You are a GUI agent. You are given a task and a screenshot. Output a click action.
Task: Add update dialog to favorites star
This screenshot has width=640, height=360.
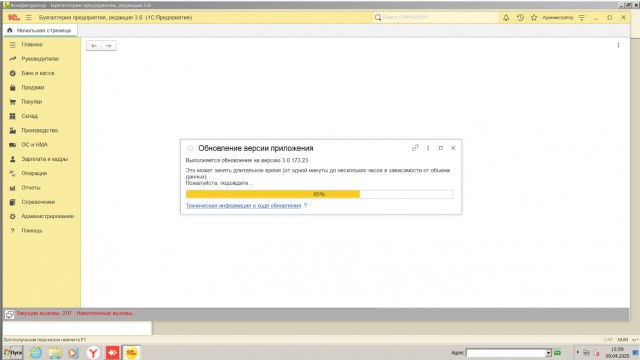coord(190,148)
